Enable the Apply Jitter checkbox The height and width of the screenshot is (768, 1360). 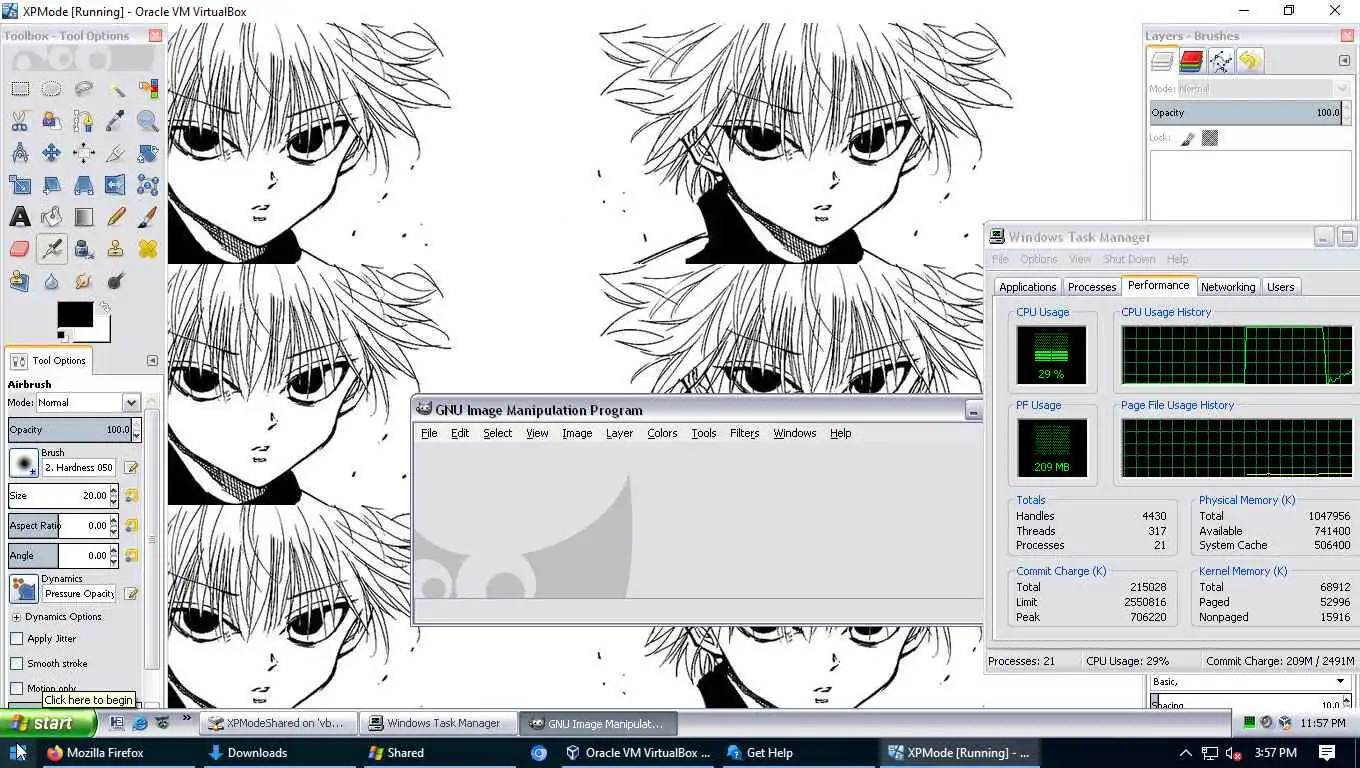[17, 639]
